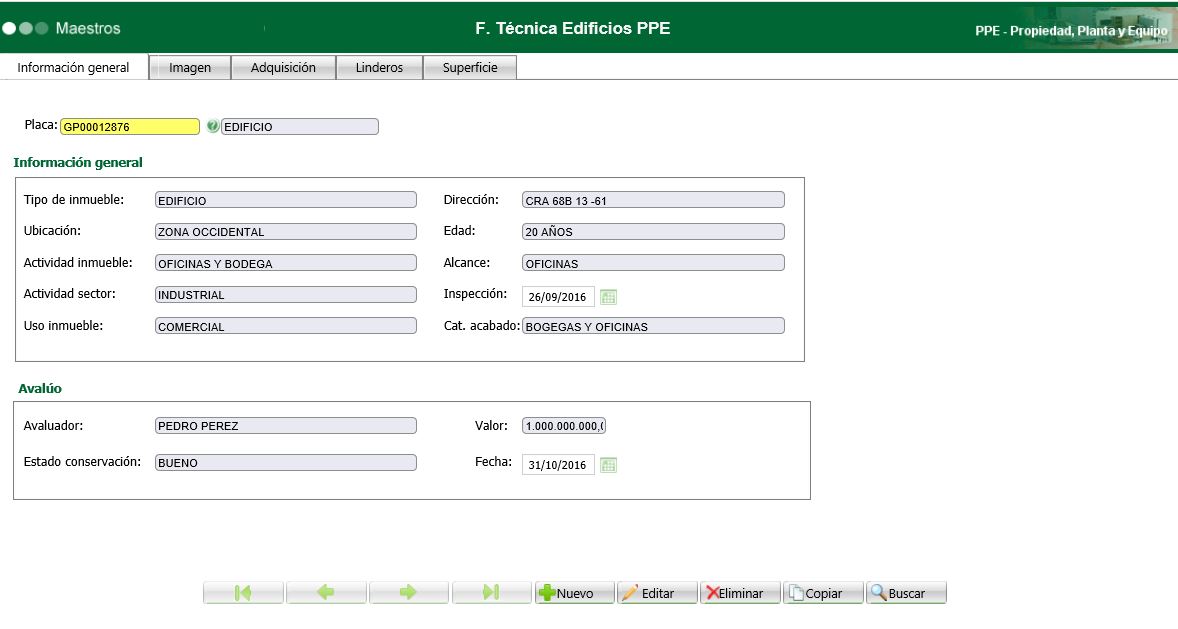The height and width of the screenshot is (629, 1178).
Task: Click the Avaluador field PEDRO PEREZ
Action: click(x=285, y=425)
